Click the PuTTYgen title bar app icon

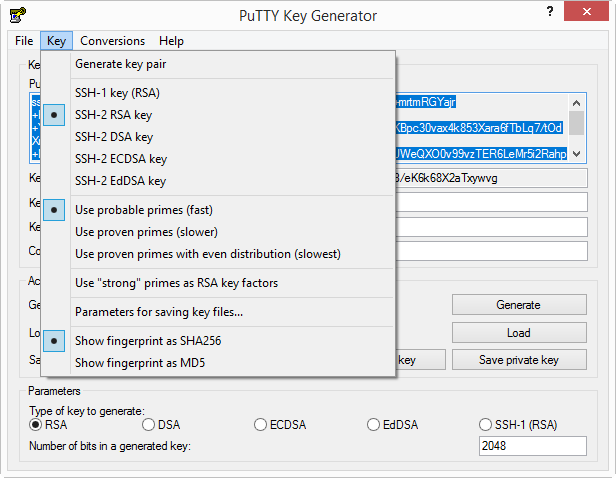(x=17, y=15)
